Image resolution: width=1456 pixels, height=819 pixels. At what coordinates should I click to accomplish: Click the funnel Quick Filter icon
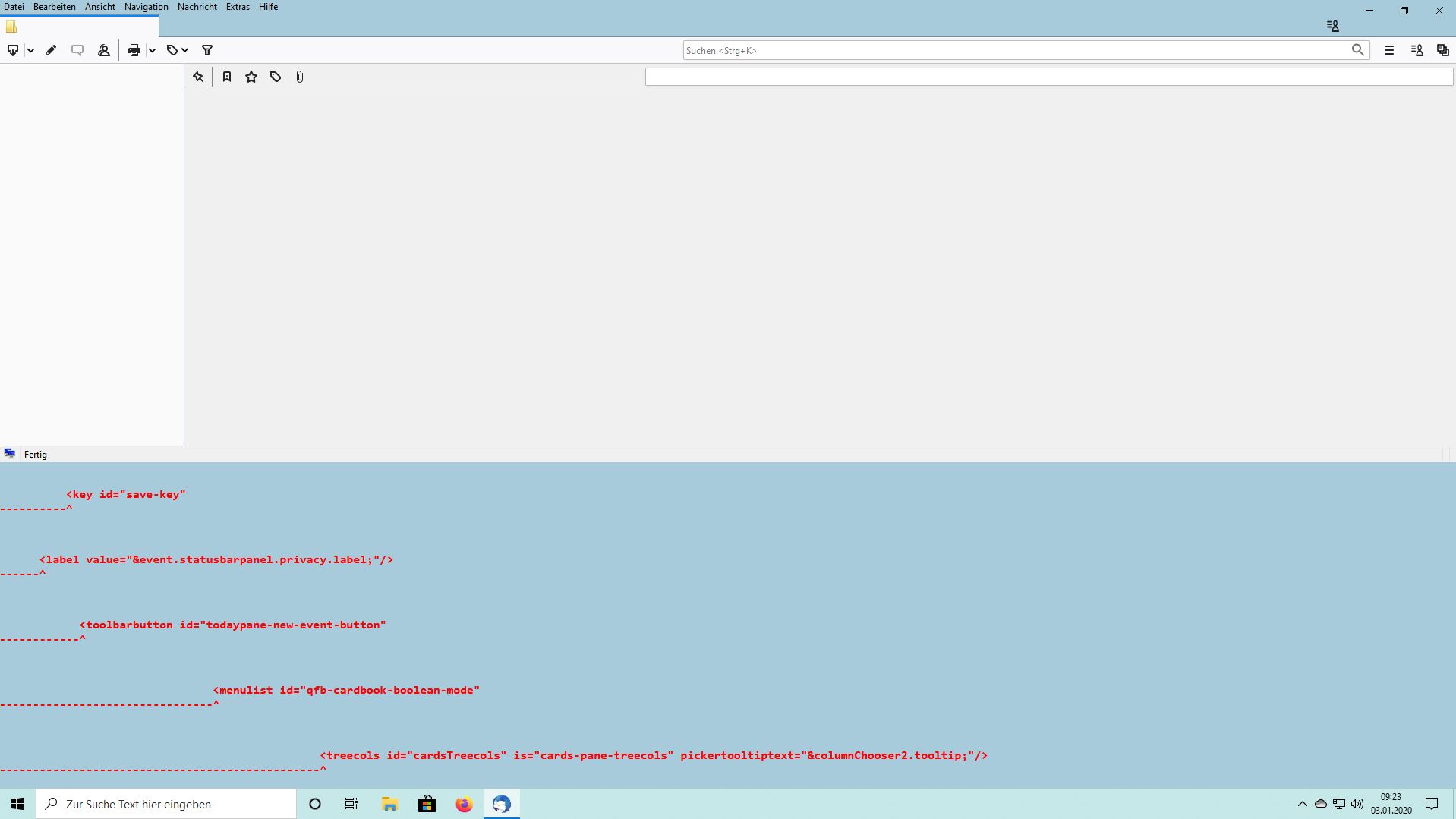tap(207, 50)
